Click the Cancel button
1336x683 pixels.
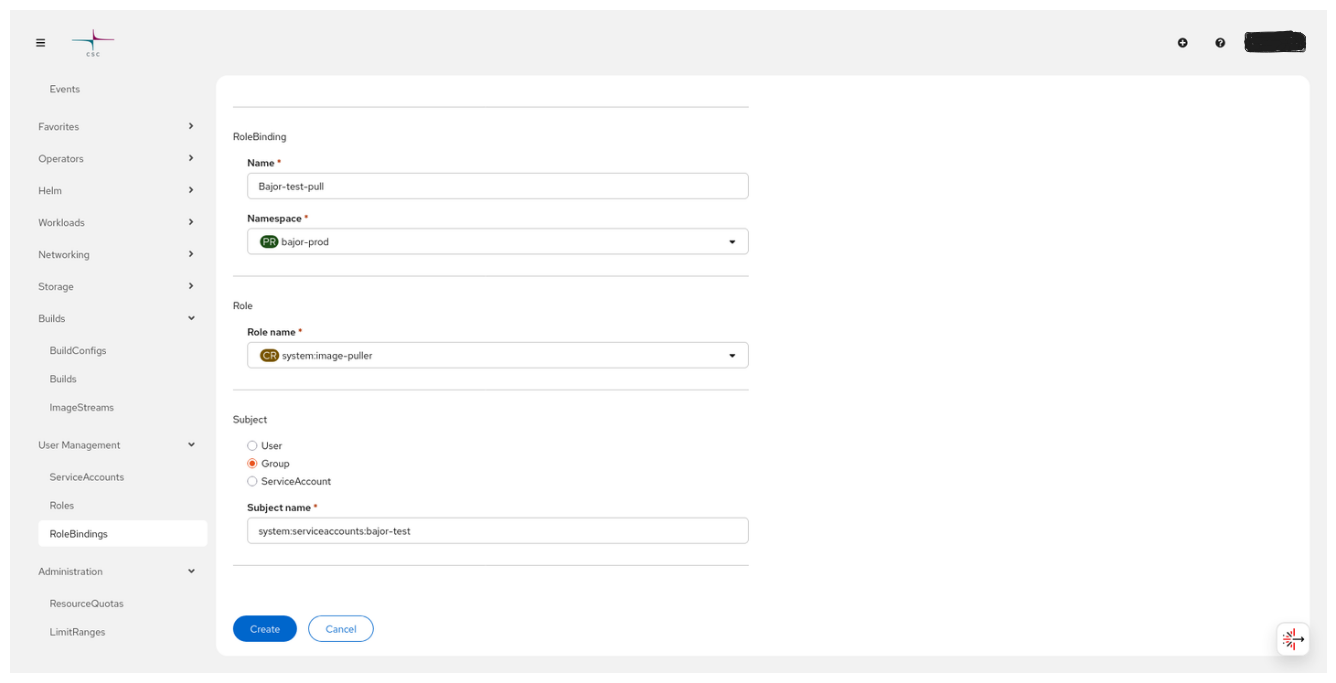(x=341, y=629)
